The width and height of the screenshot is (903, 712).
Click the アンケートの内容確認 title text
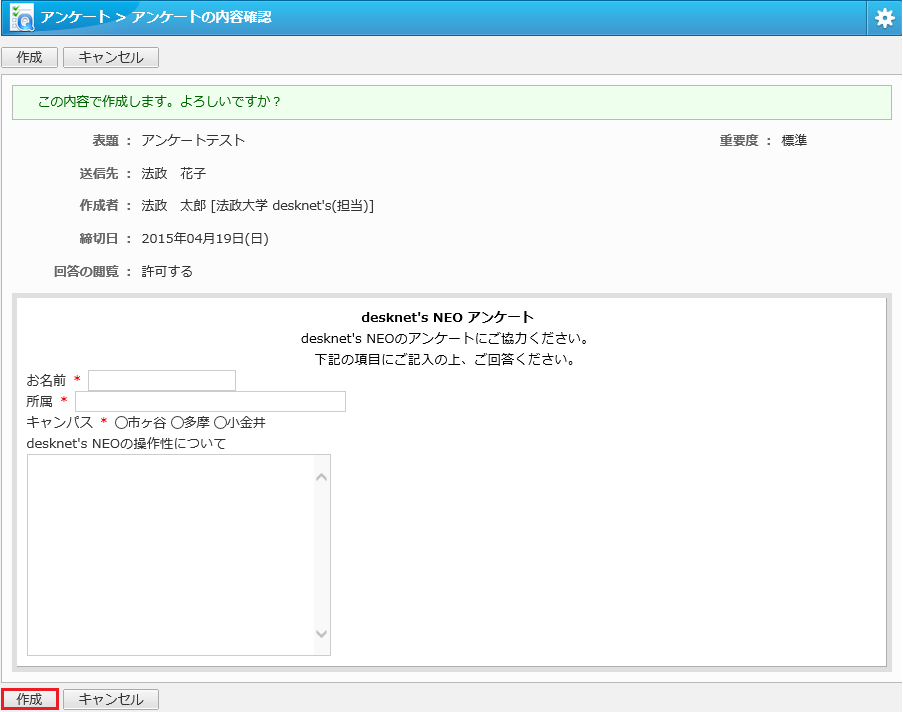coord(201,17)
